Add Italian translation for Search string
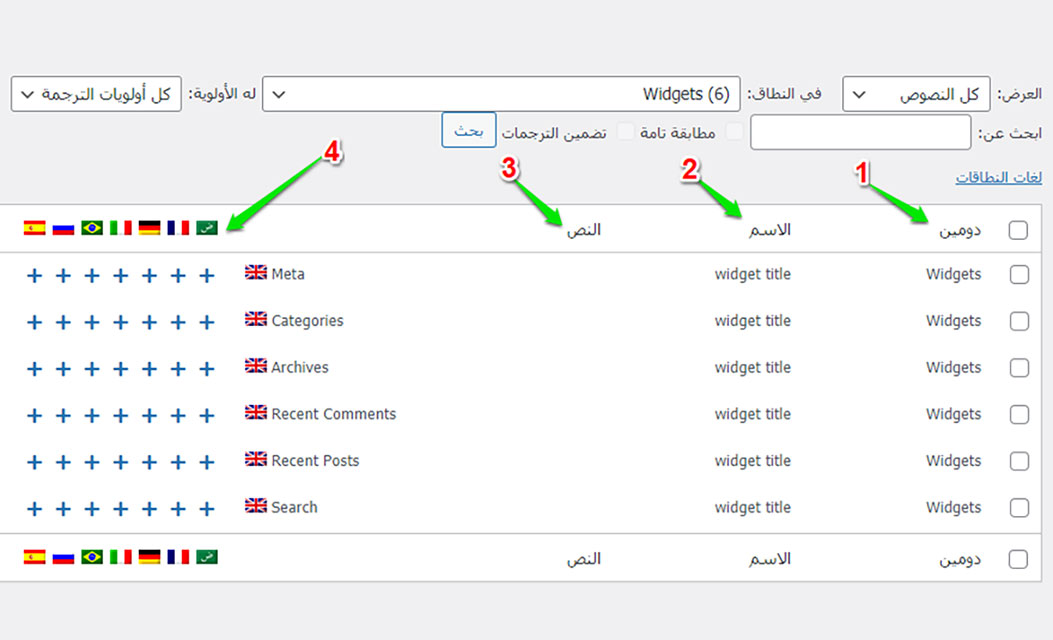 [121, 508]
